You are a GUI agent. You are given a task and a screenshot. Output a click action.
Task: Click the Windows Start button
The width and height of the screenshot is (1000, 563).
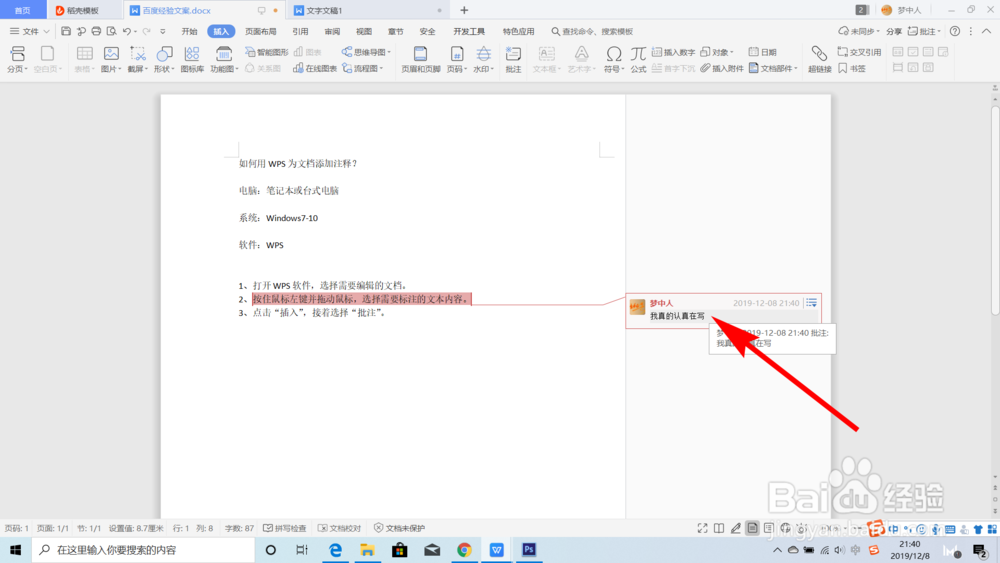click(x=15, y=550)
